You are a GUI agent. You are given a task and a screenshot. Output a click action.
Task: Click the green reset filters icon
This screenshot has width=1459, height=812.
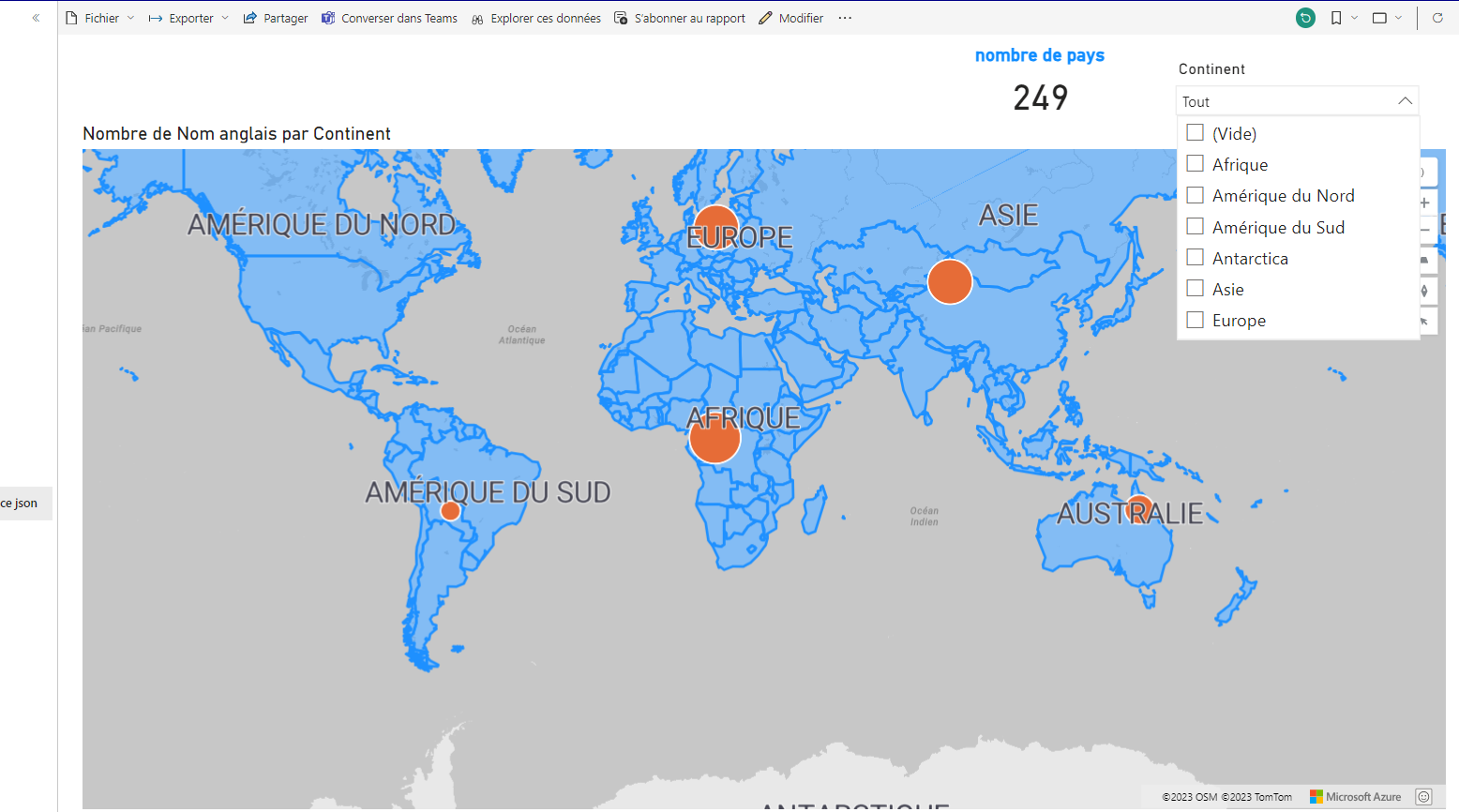pos(1305,17)
